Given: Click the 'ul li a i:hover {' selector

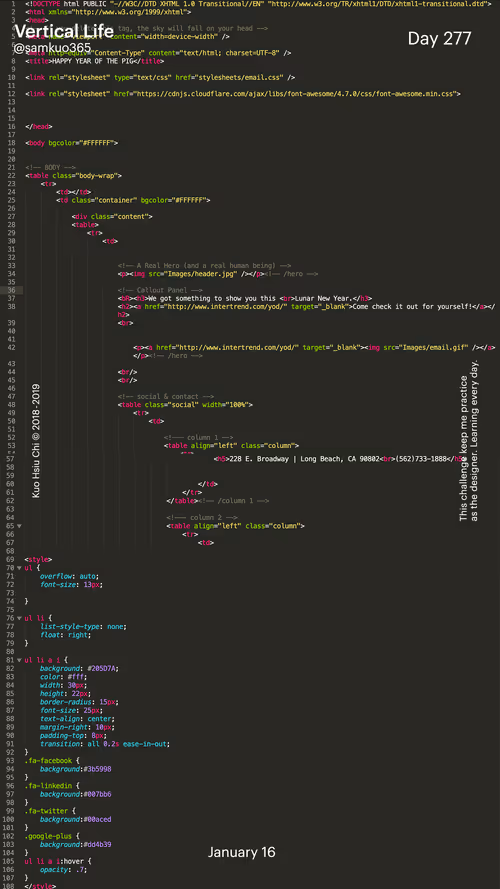Looking at the screenshot, I should (x=56, y=861).
